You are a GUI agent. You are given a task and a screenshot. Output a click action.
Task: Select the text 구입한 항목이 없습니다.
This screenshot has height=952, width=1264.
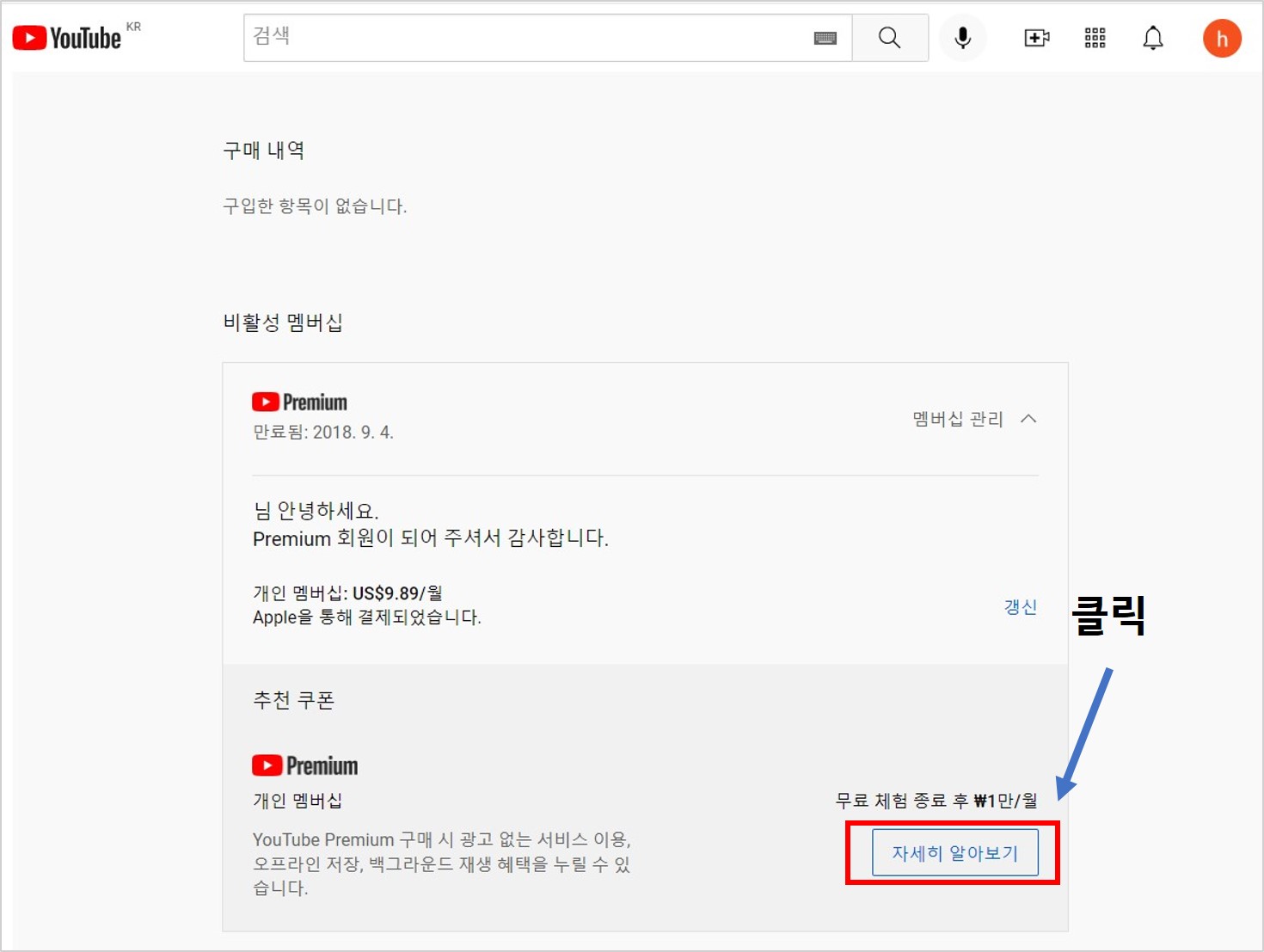315,206
